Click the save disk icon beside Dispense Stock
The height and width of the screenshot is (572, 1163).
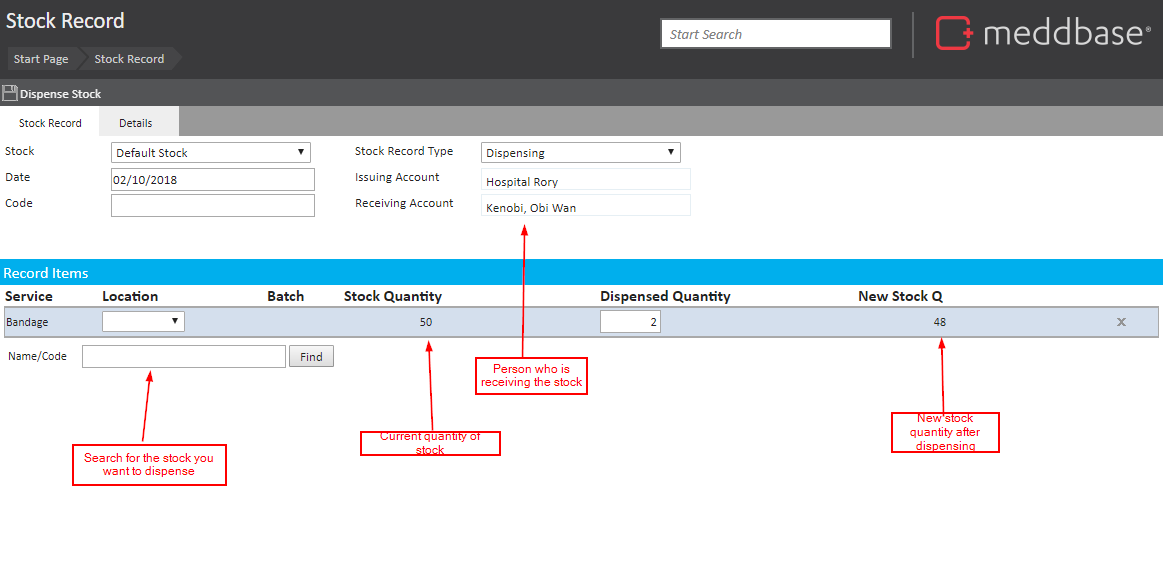pyautogui.click(x=10, y=93)
